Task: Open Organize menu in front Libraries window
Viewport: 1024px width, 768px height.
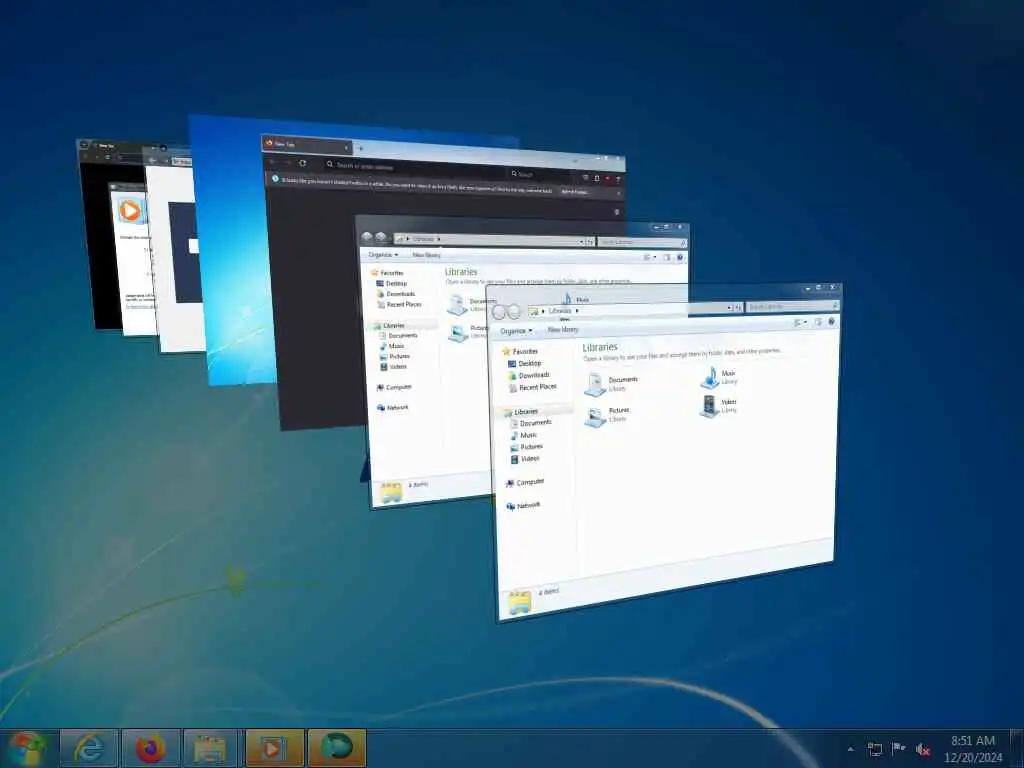Action: (x=516, y=331)
